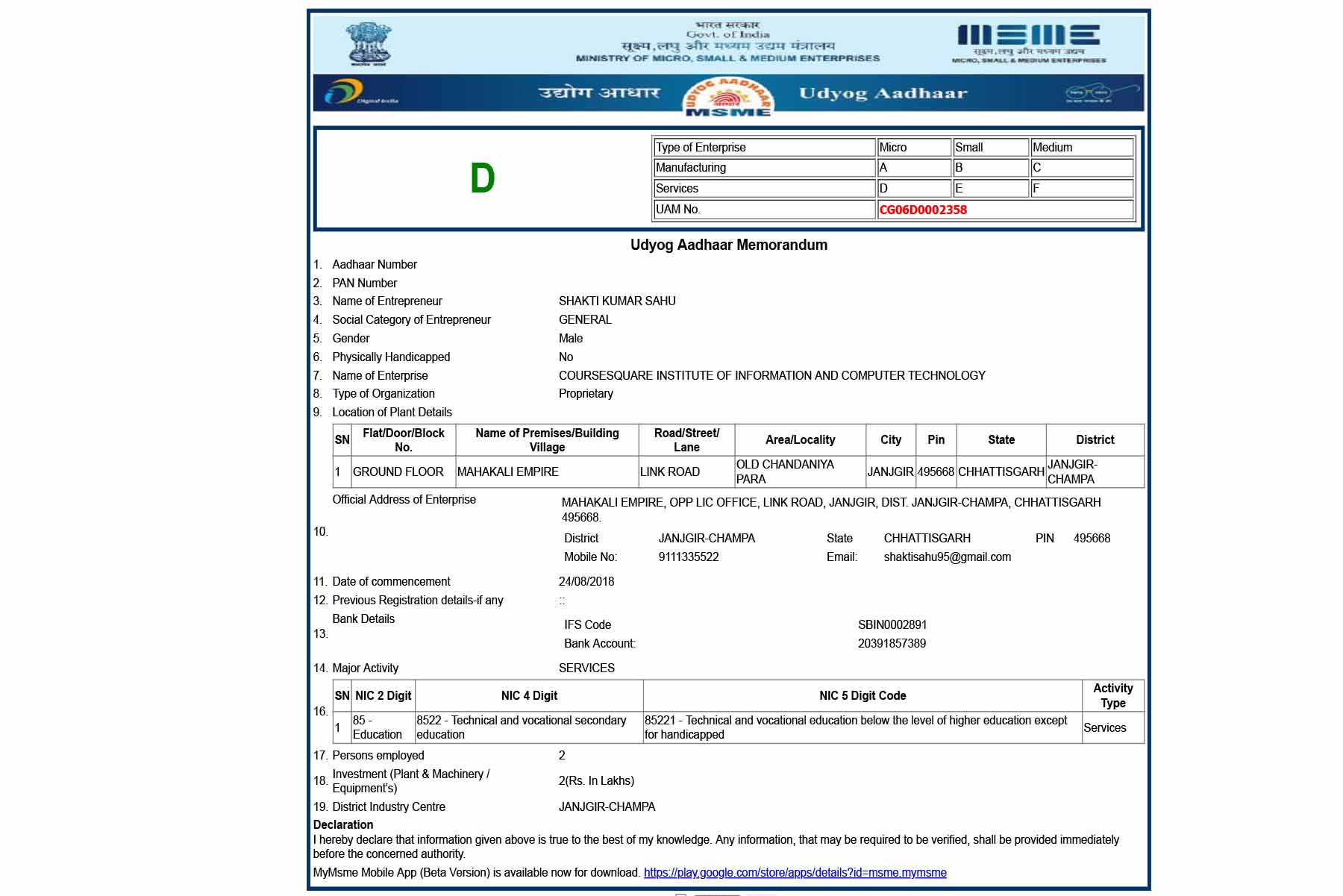
Task: Click the commencement date 24/08/2018
Action: pyautogui.click(x=586, y=581)
